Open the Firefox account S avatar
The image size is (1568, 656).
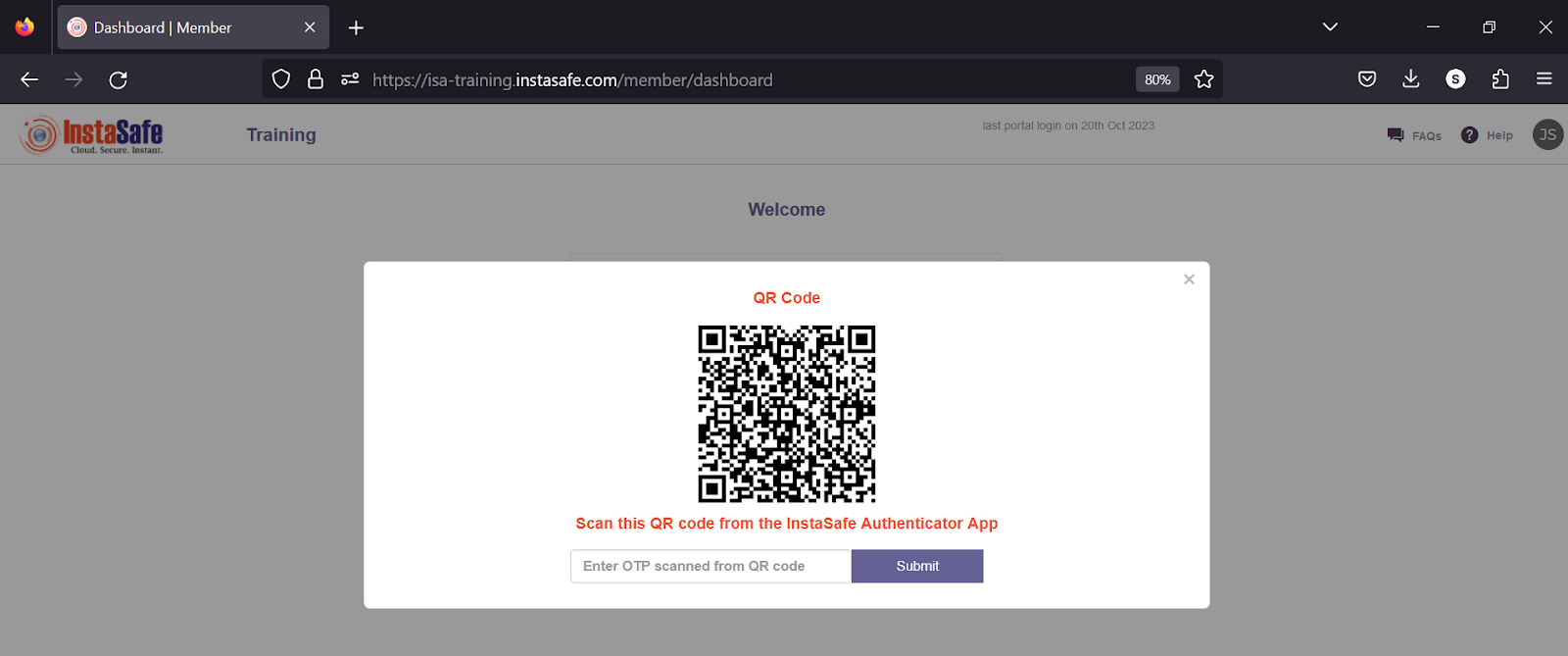click(1455, 79)
